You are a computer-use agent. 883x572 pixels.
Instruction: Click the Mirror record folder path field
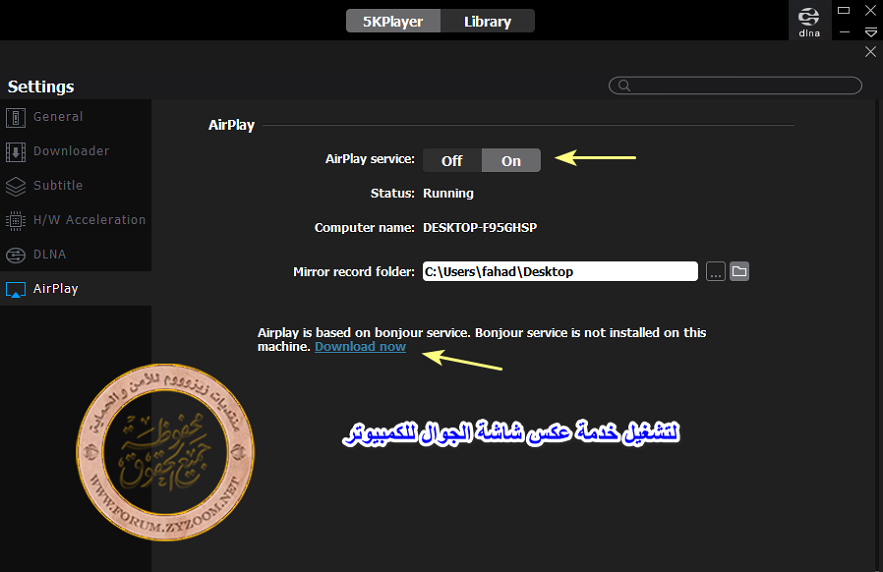pos(560,271)
